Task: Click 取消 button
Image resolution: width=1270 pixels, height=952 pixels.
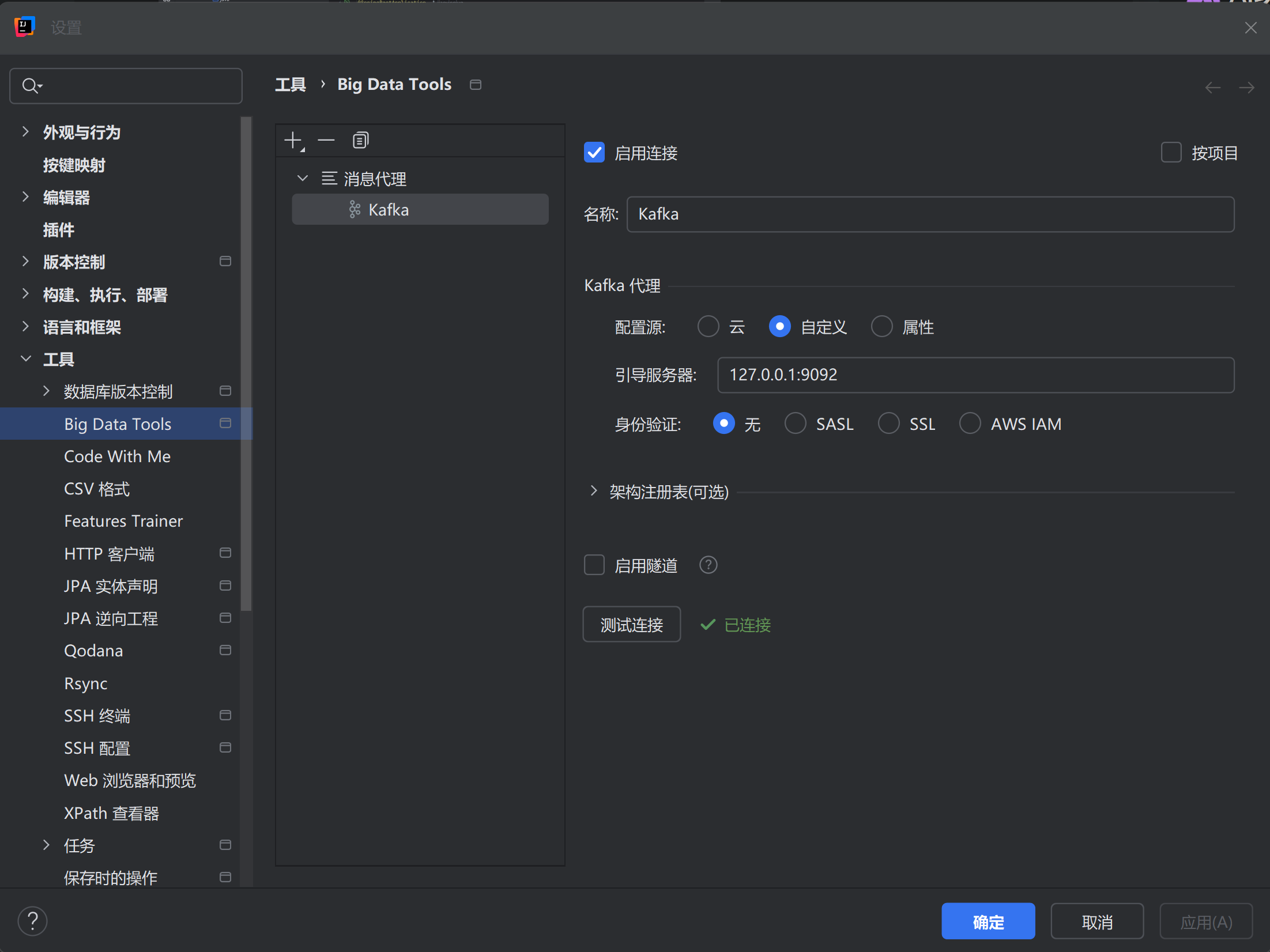Action: point(1097,921)
